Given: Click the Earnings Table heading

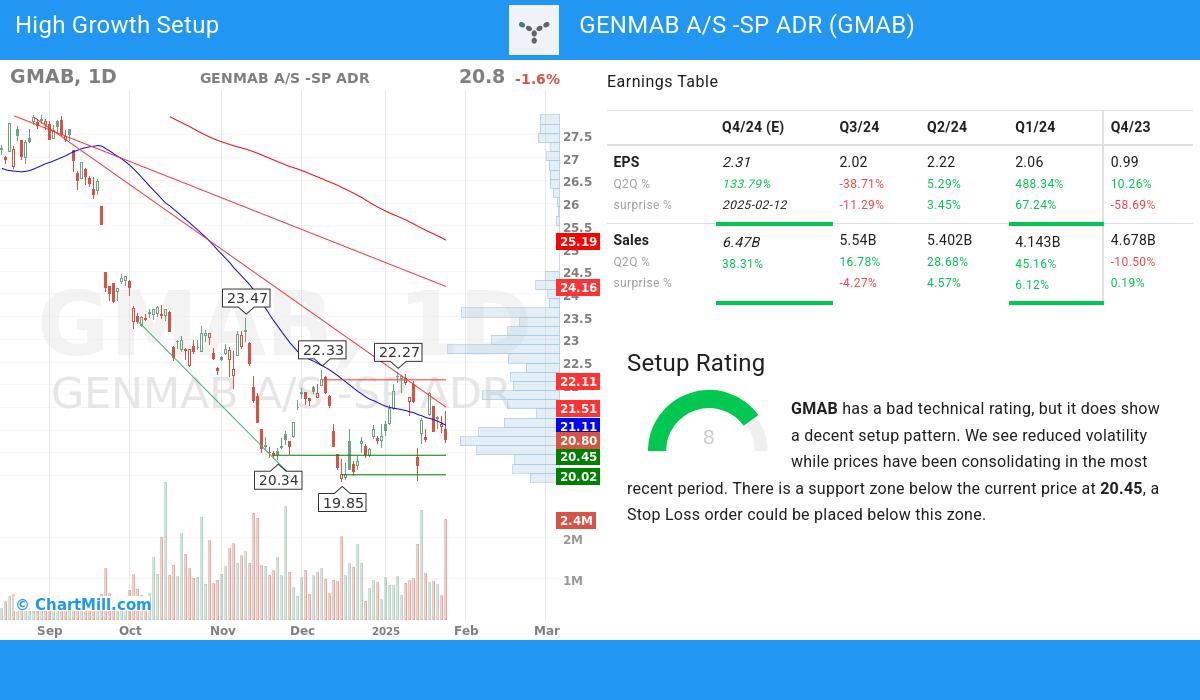Looking at the screenshot, I should click(x=662, y=82).
